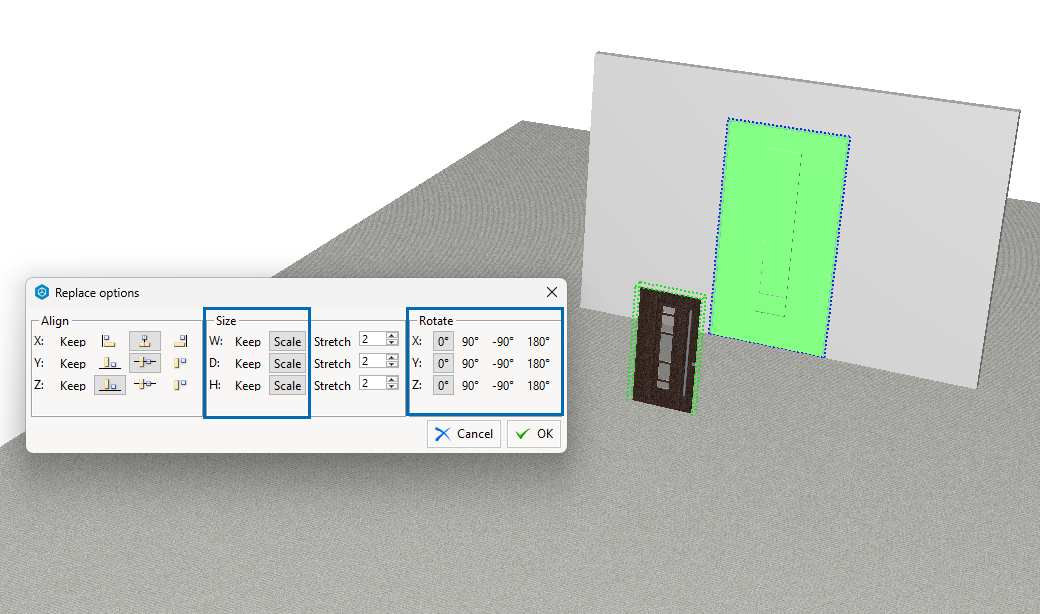The image size is (1040, 614).
Task: Set X rotation to 0°
Action: coord(443,341)
